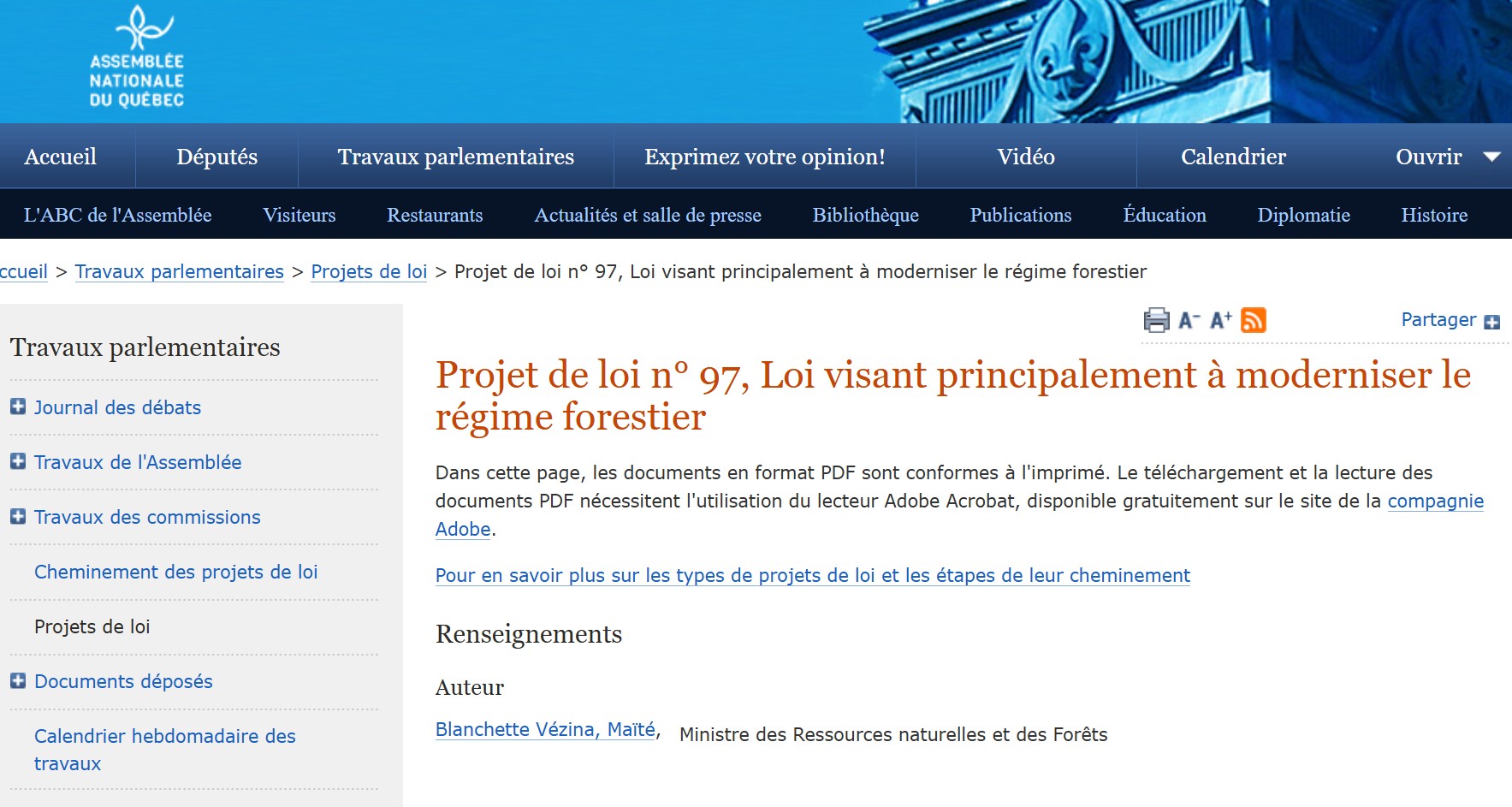This screenshot has height=807, width=1512.
Task: Click the Partager link
Action: [x=1438, y=320]
